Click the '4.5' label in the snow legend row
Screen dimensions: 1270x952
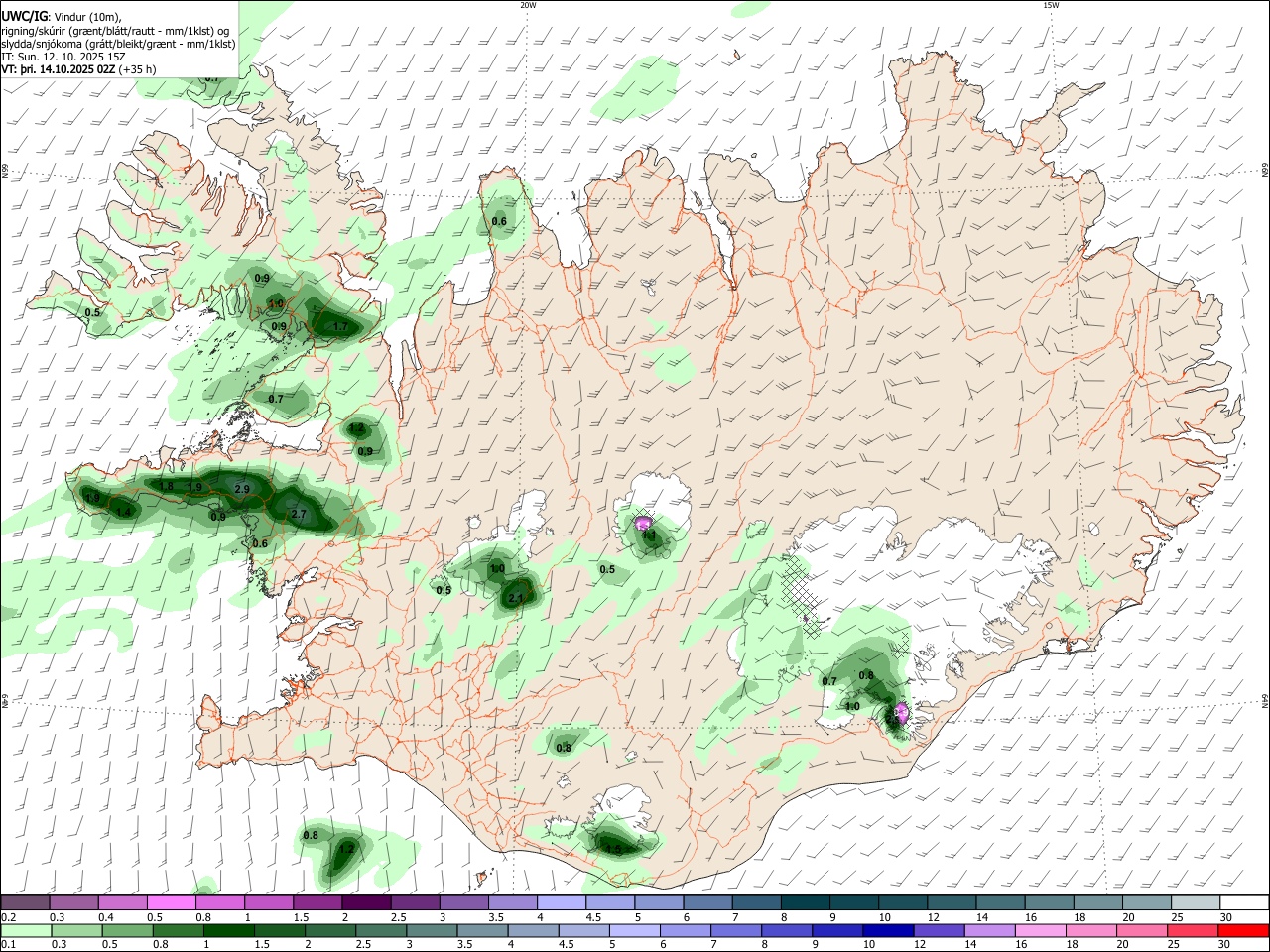tap(593, 917)
